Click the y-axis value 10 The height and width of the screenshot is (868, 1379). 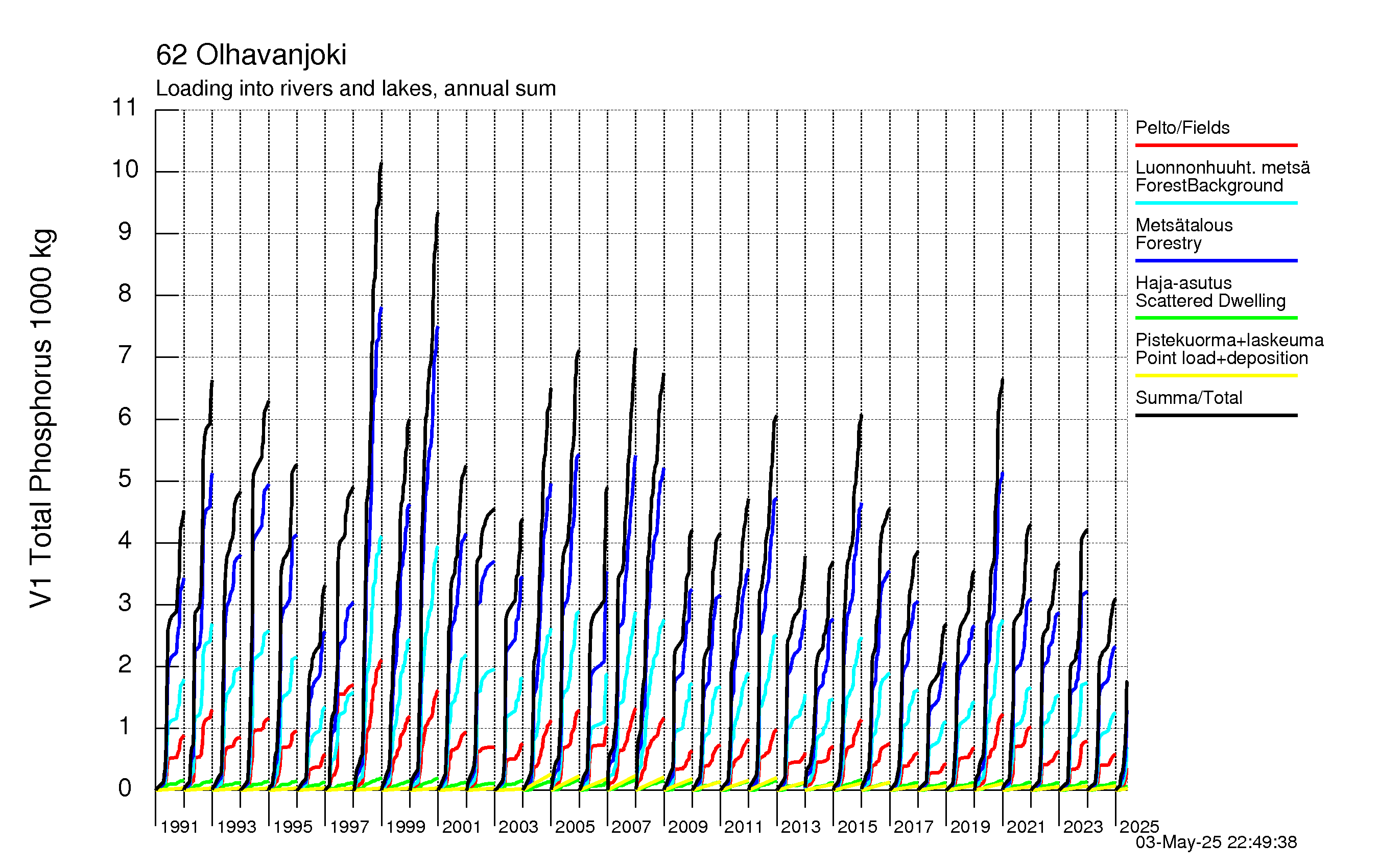125,170
